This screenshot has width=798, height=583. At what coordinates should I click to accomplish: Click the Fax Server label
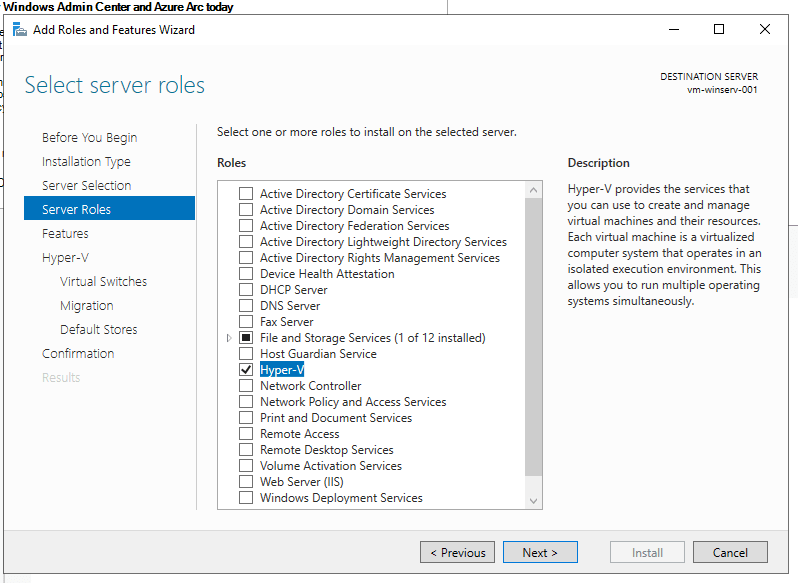pyautogui.click(x=287, y=322)
